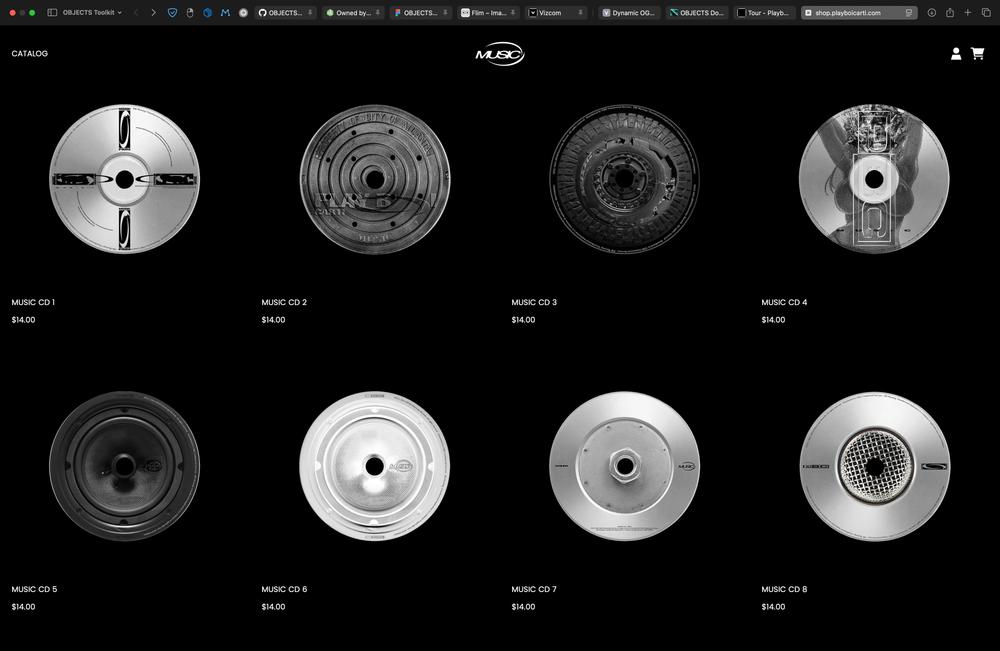Switch to the Dynamic OG tab
This screenshot has width=1000, height=651.
630,13
